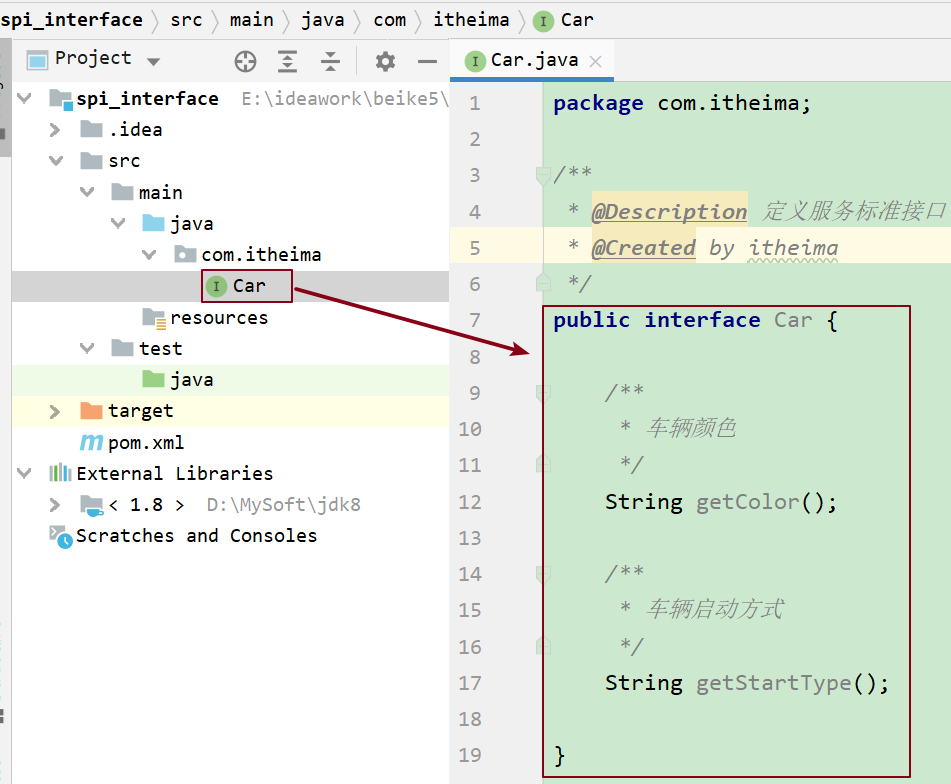This screenshot has width=951, height=784.
Task: Expand the target folder
Action: pos(56,411)
